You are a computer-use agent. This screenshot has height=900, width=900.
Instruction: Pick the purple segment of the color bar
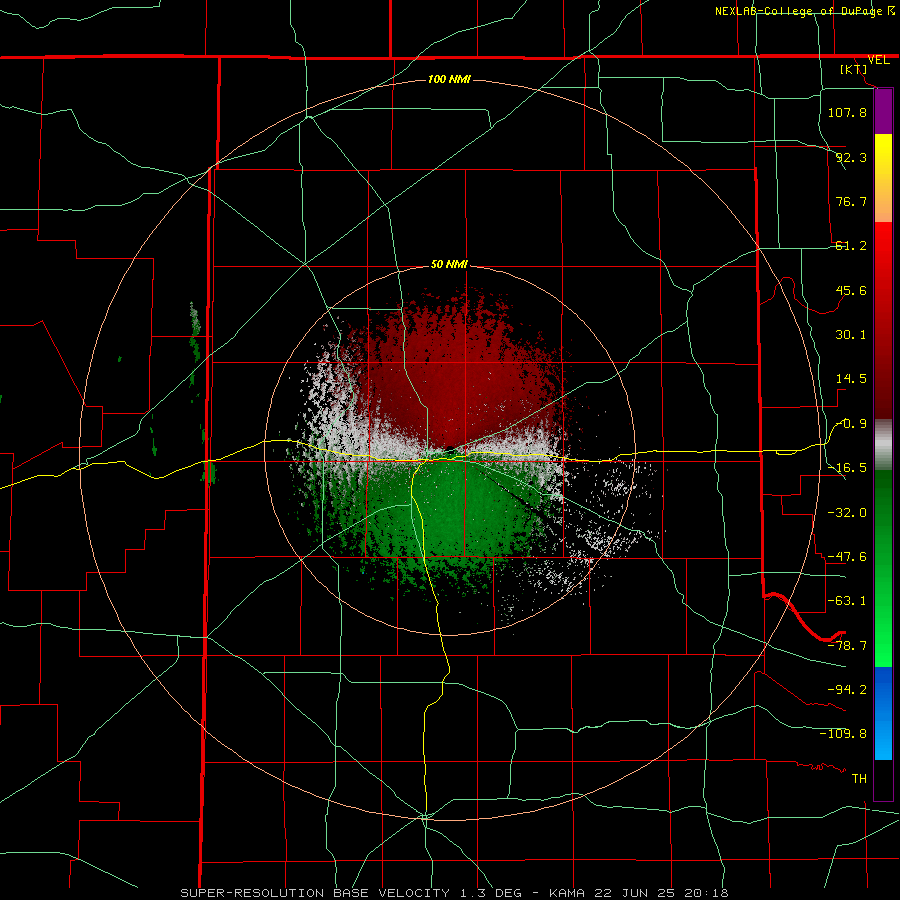coord(883,111)
